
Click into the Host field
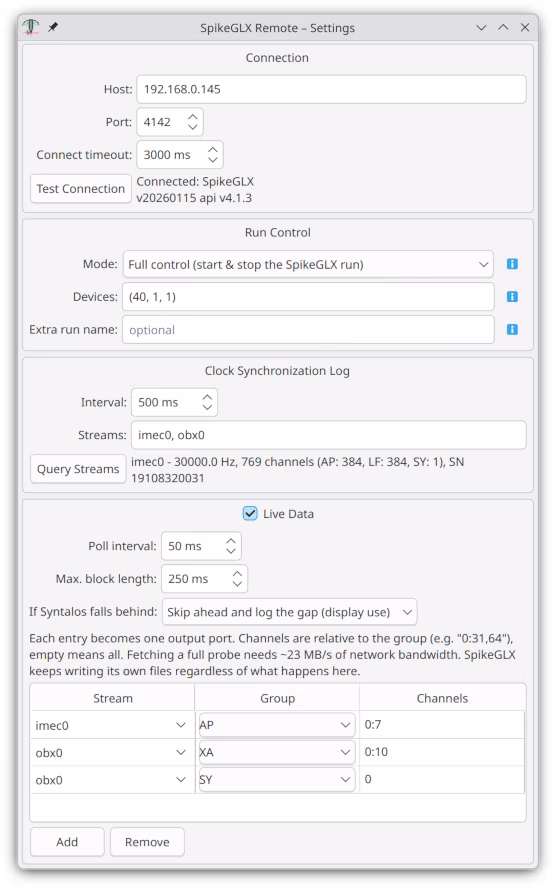(331, 89)
